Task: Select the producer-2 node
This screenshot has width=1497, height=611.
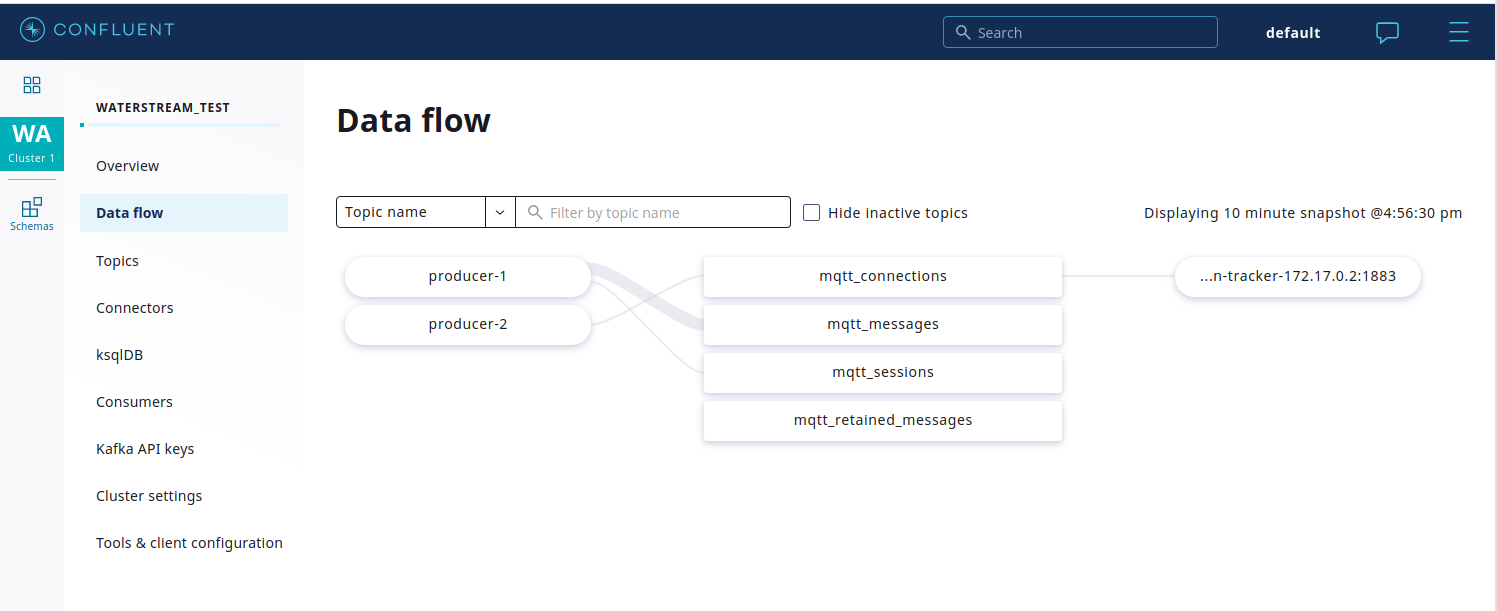Action: click(468, 325)
